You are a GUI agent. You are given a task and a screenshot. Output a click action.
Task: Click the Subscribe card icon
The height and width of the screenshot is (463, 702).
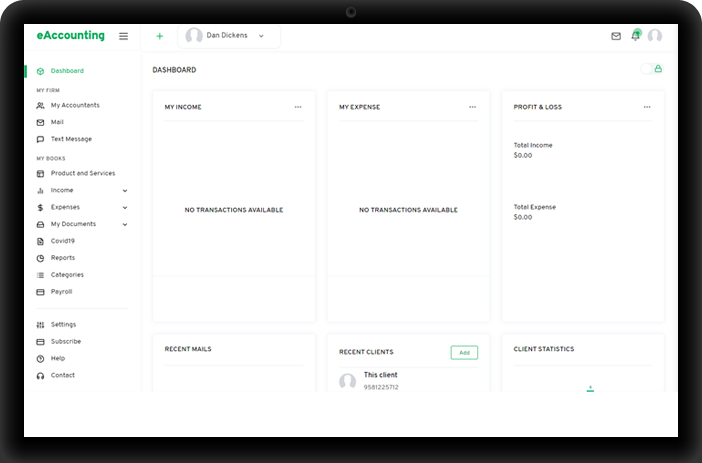click(40, 342)
